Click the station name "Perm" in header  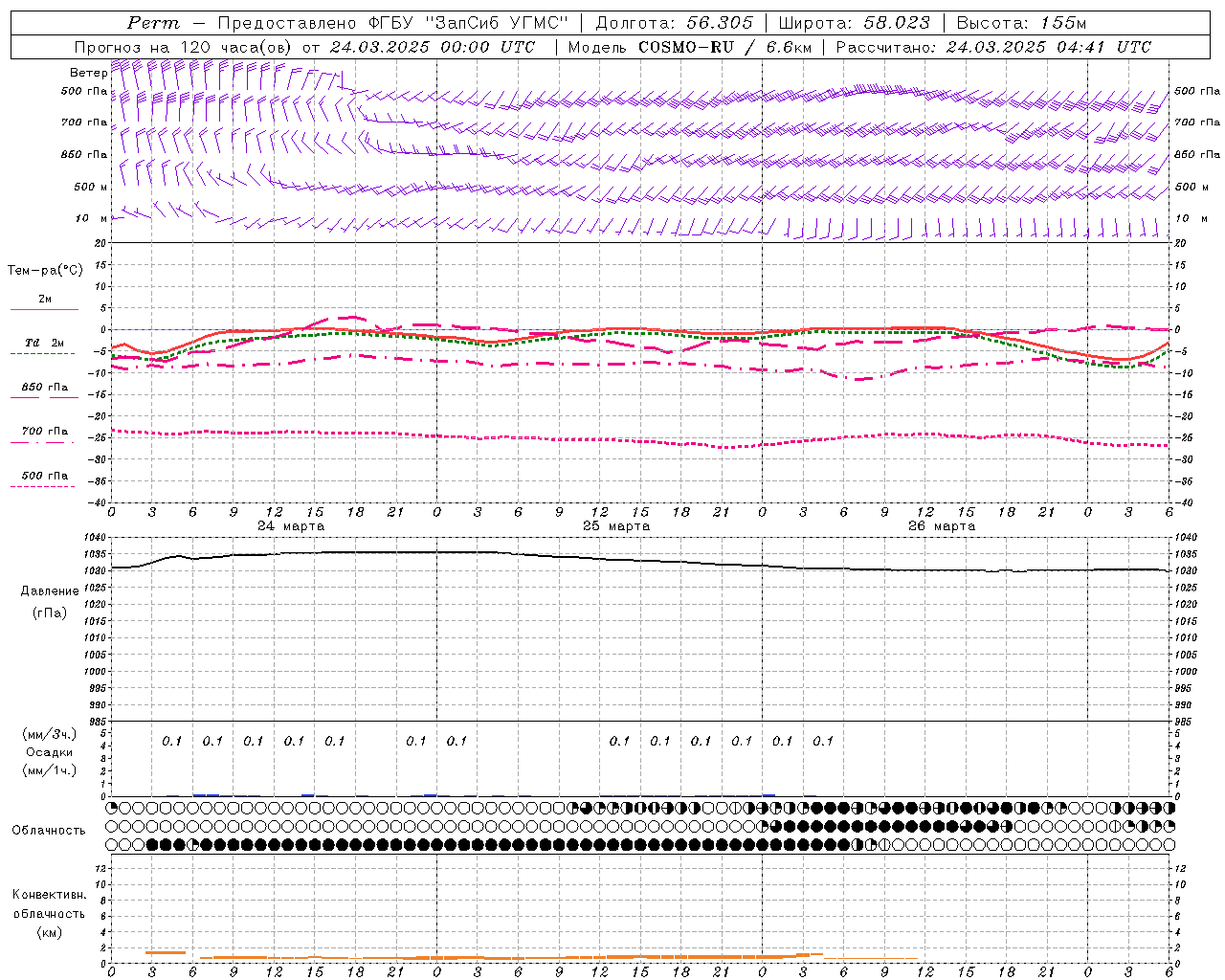pos(153,23)
